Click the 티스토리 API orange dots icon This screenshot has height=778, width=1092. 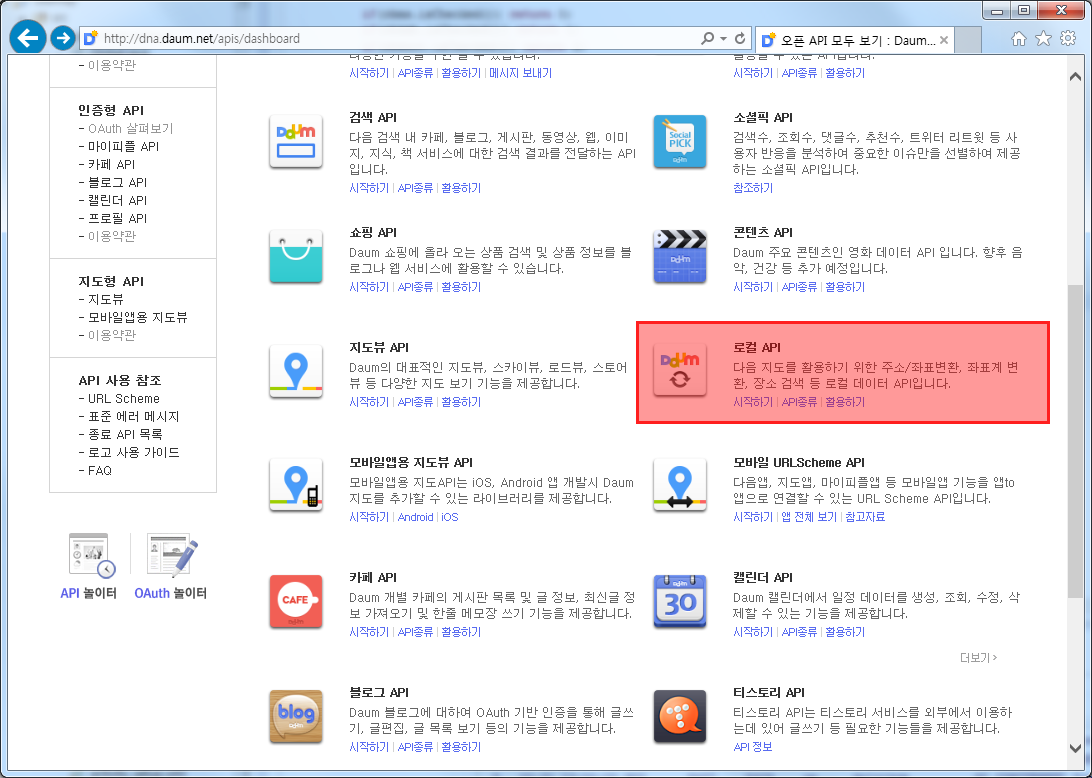coord(680,716)
